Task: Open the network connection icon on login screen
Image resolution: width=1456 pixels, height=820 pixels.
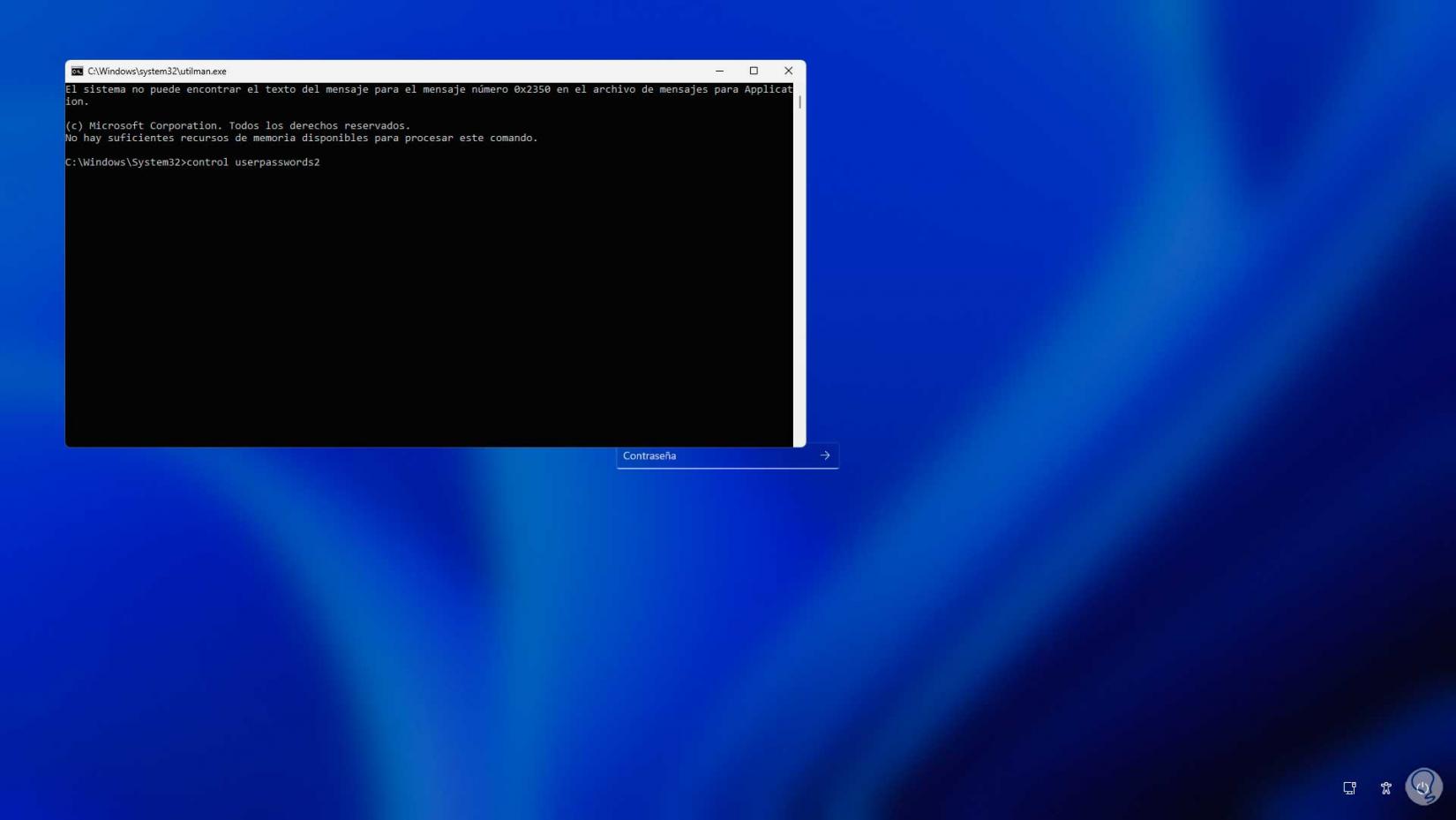Action: point(1349,787)
